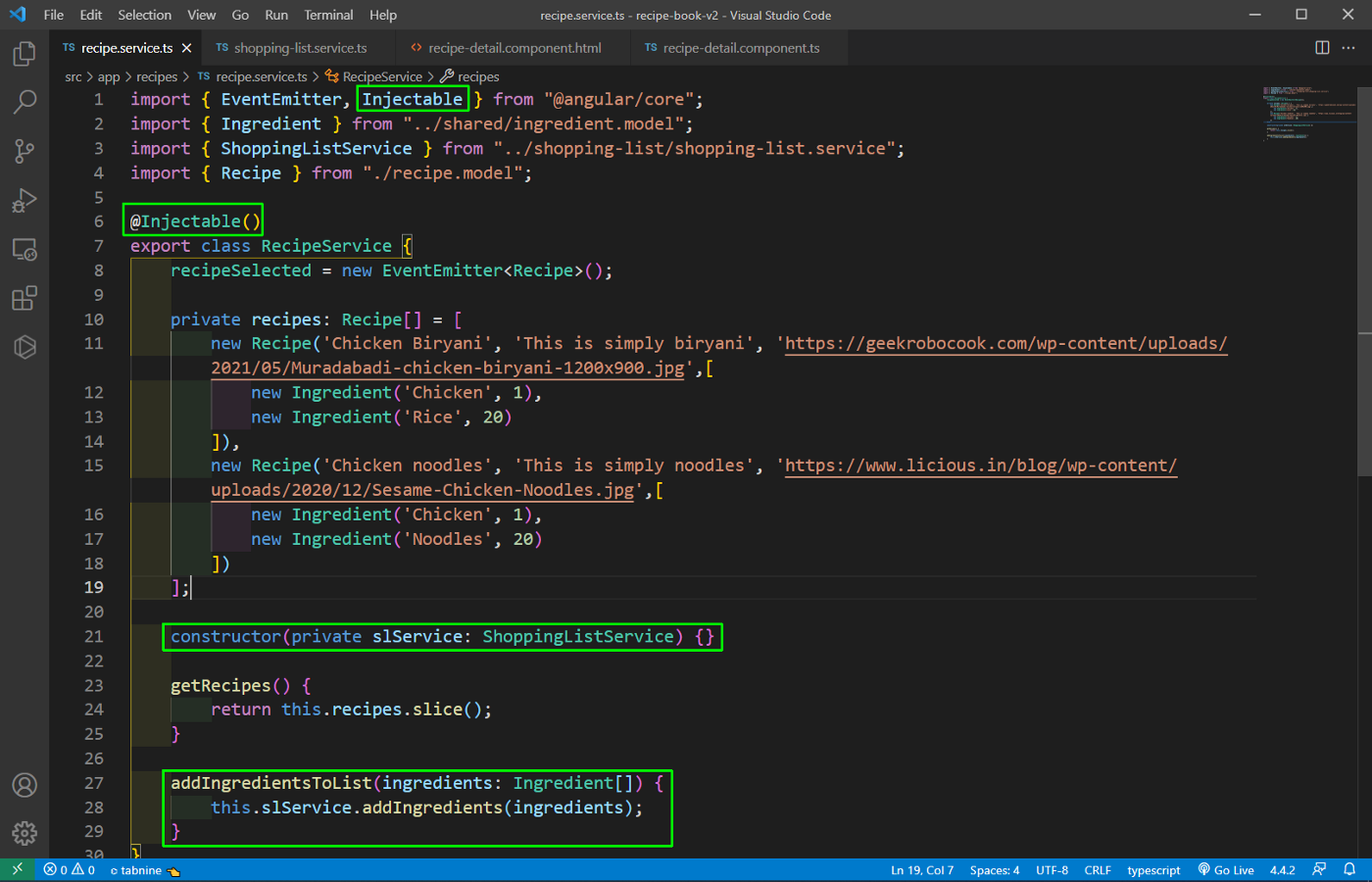Open Extensions view
The height and width of the screenshot is (882, 1372).
(24, 298)
